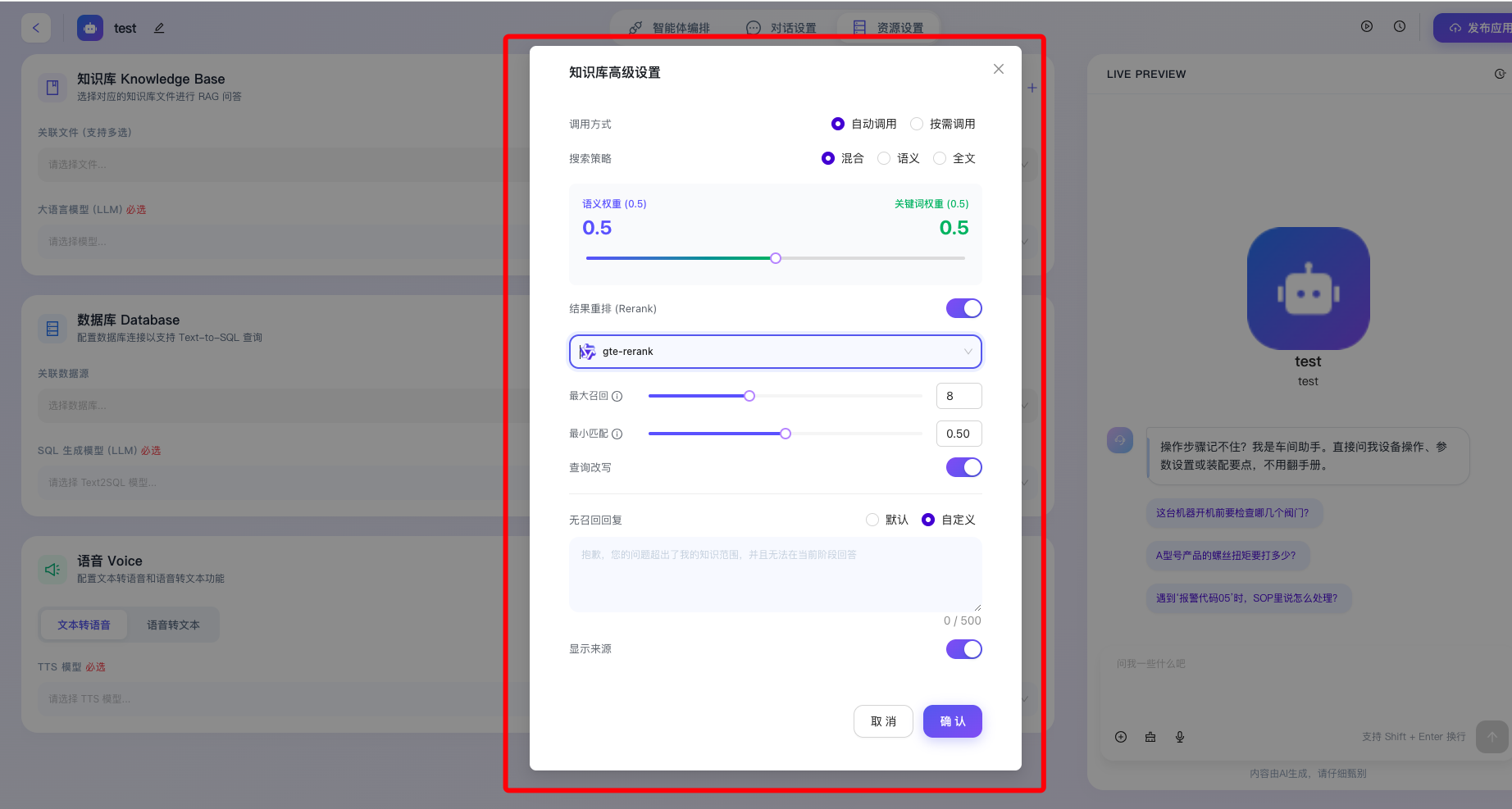Viewport: 1512px width, 809px height.
Task: Click the back arrow button
Action: point(36,28)
